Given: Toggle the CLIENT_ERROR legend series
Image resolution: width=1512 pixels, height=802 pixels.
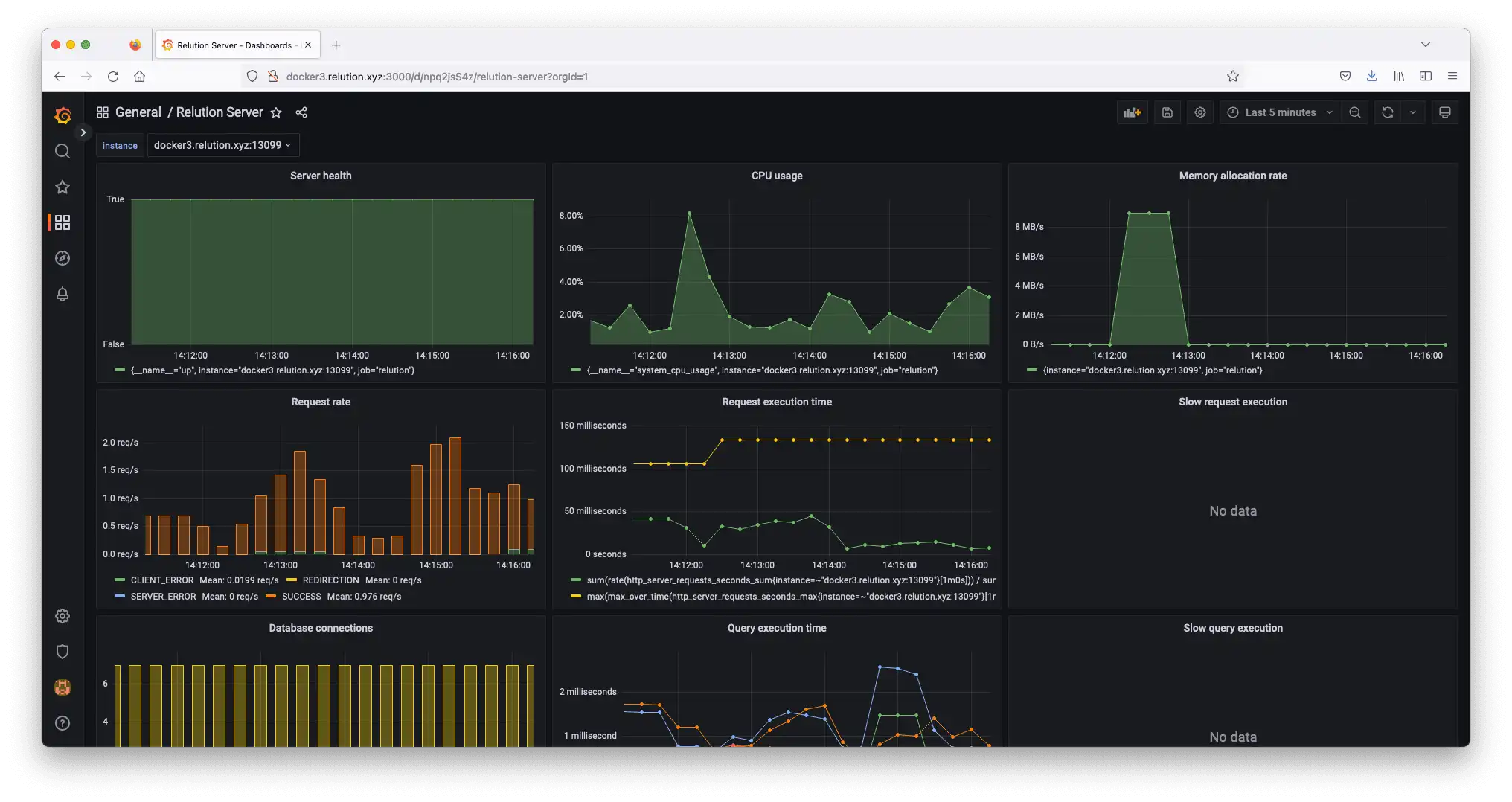Looking at the screenshot, I should (162, 580).
